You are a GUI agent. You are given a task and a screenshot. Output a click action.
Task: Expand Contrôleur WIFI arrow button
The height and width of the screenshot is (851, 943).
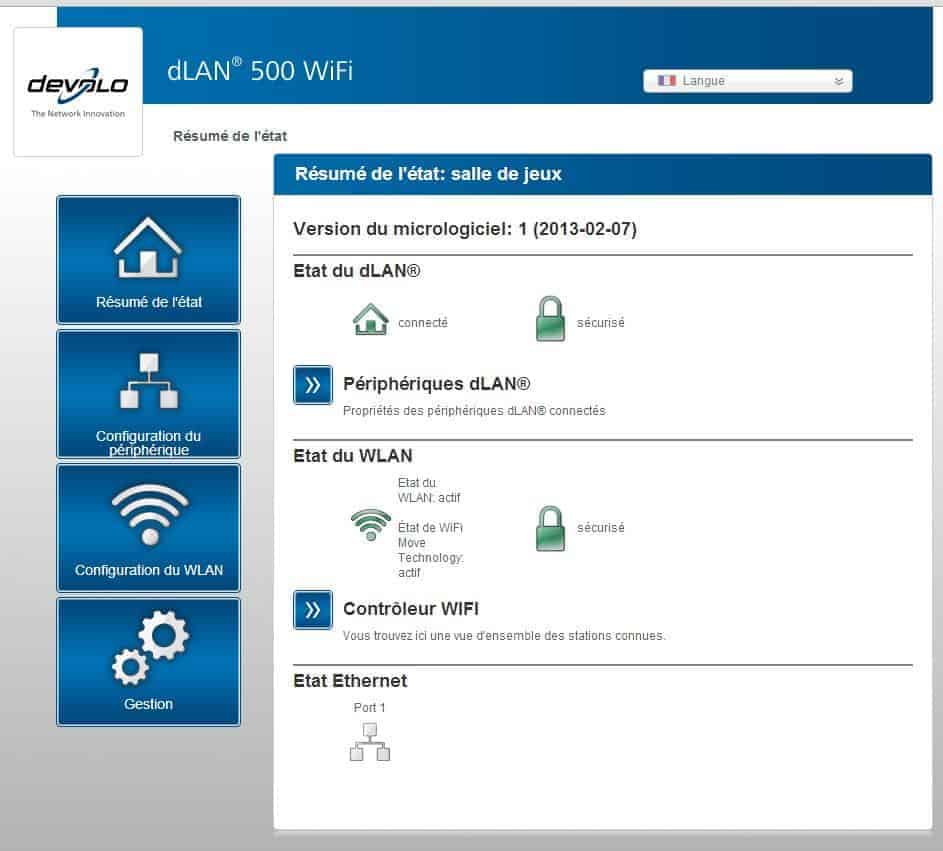pos(312,609)
